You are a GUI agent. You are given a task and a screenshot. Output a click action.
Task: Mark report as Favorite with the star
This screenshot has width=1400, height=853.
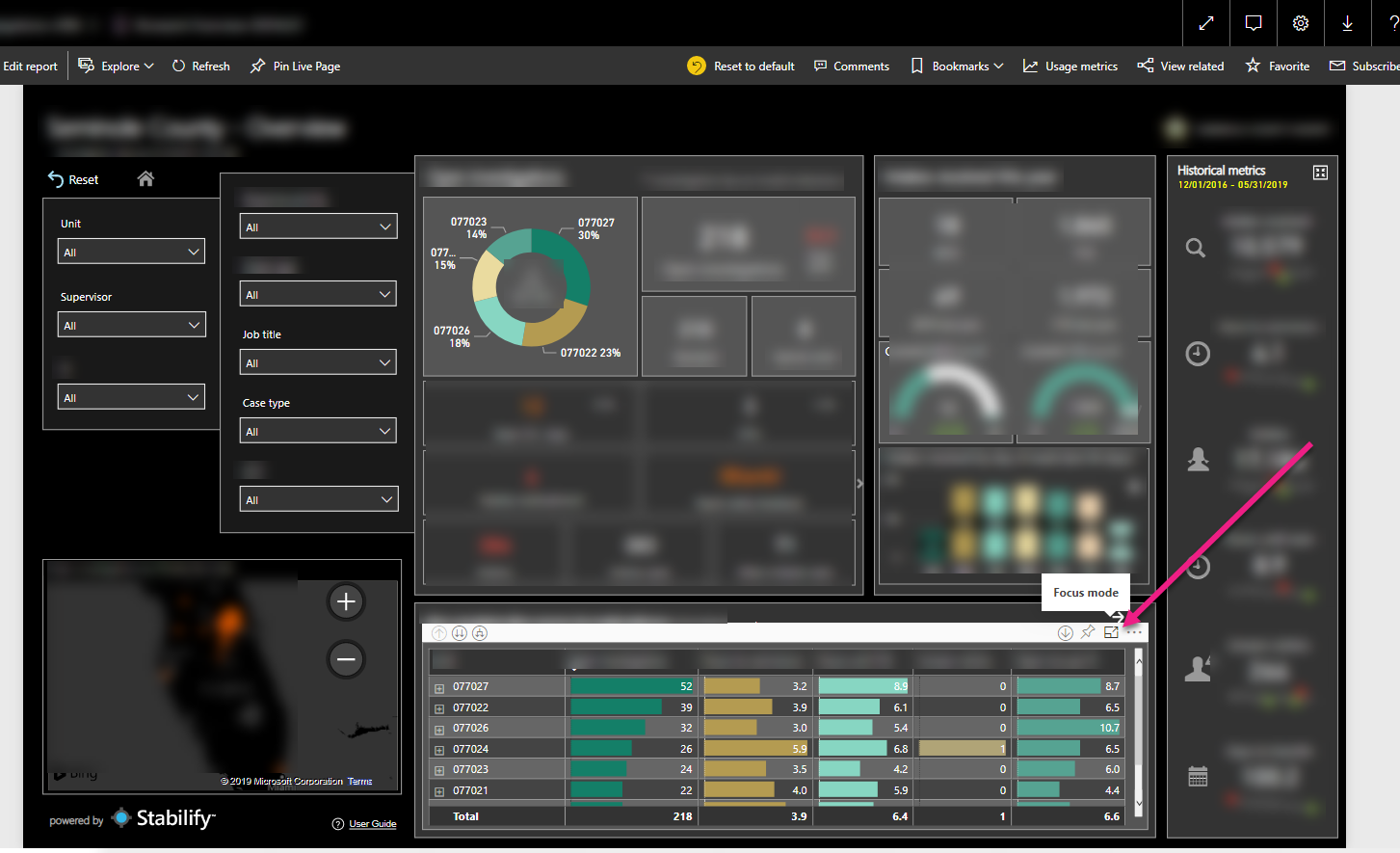coord(1278,67)
